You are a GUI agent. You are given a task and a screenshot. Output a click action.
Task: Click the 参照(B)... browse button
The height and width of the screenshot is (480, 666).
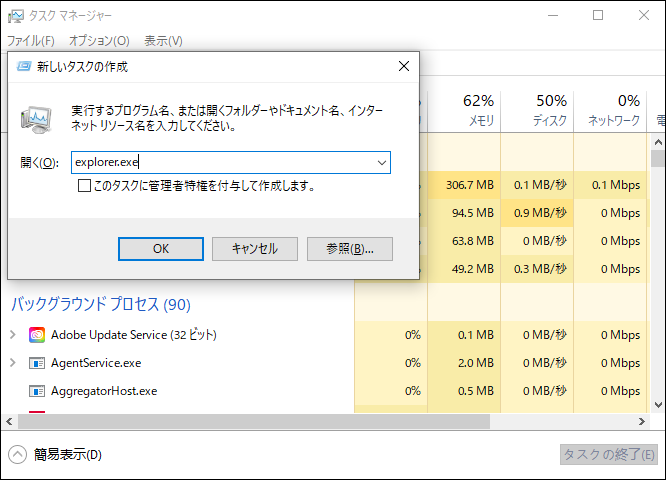[x=350, y=249]
